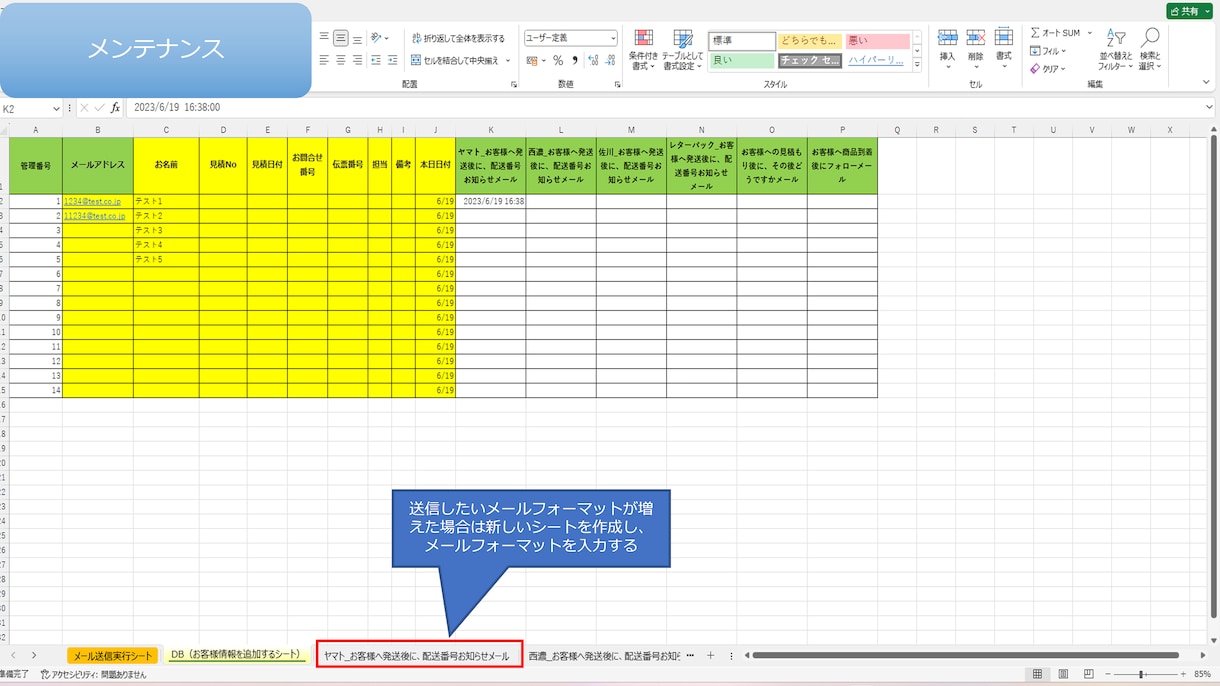Click the decrease decimal icon
Image resolution: width=1220 pixels, height=686 pixels.
[611, 60]
